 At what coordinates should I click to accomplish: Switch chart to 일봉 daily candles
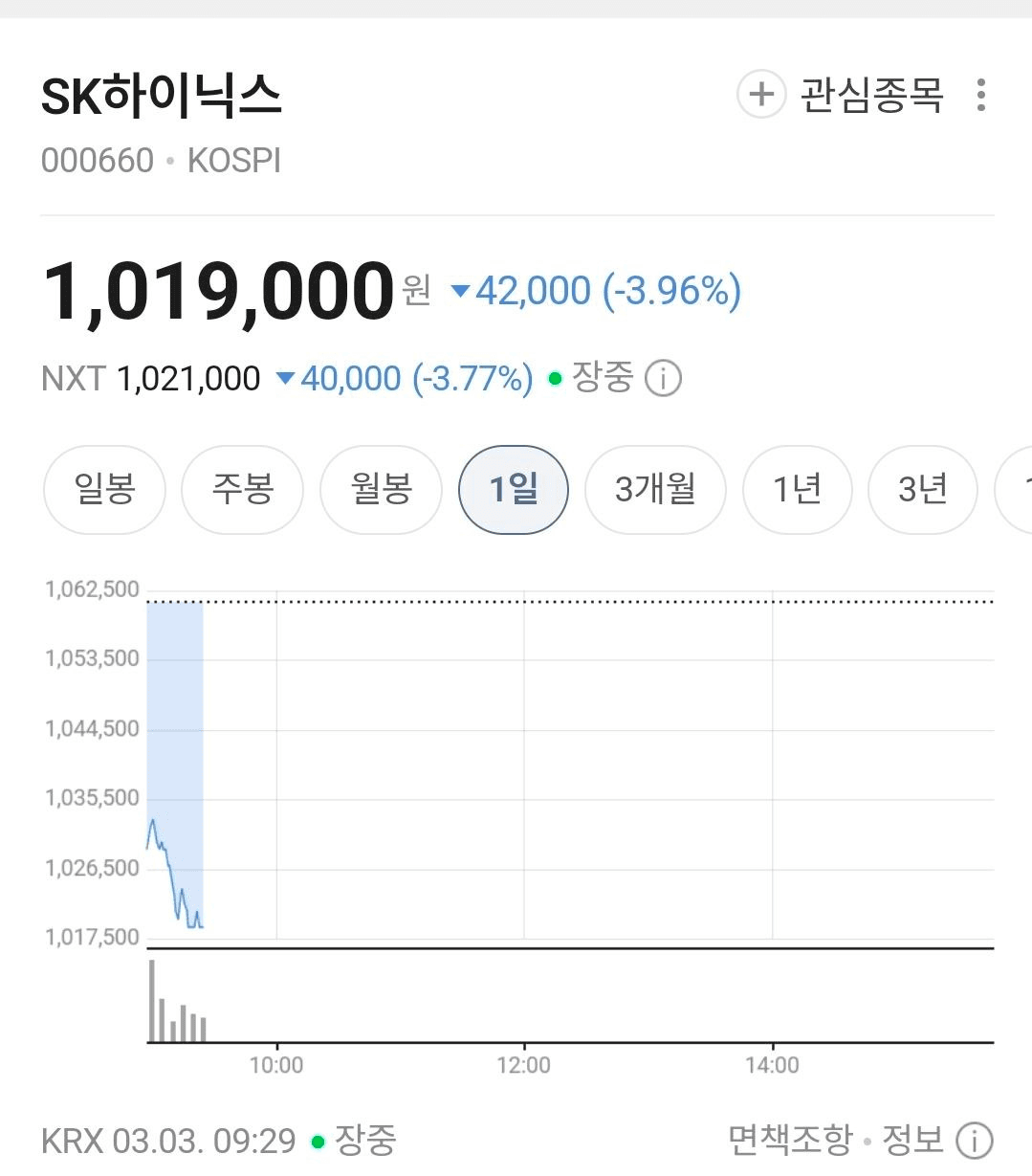click(x=104, y=489)
